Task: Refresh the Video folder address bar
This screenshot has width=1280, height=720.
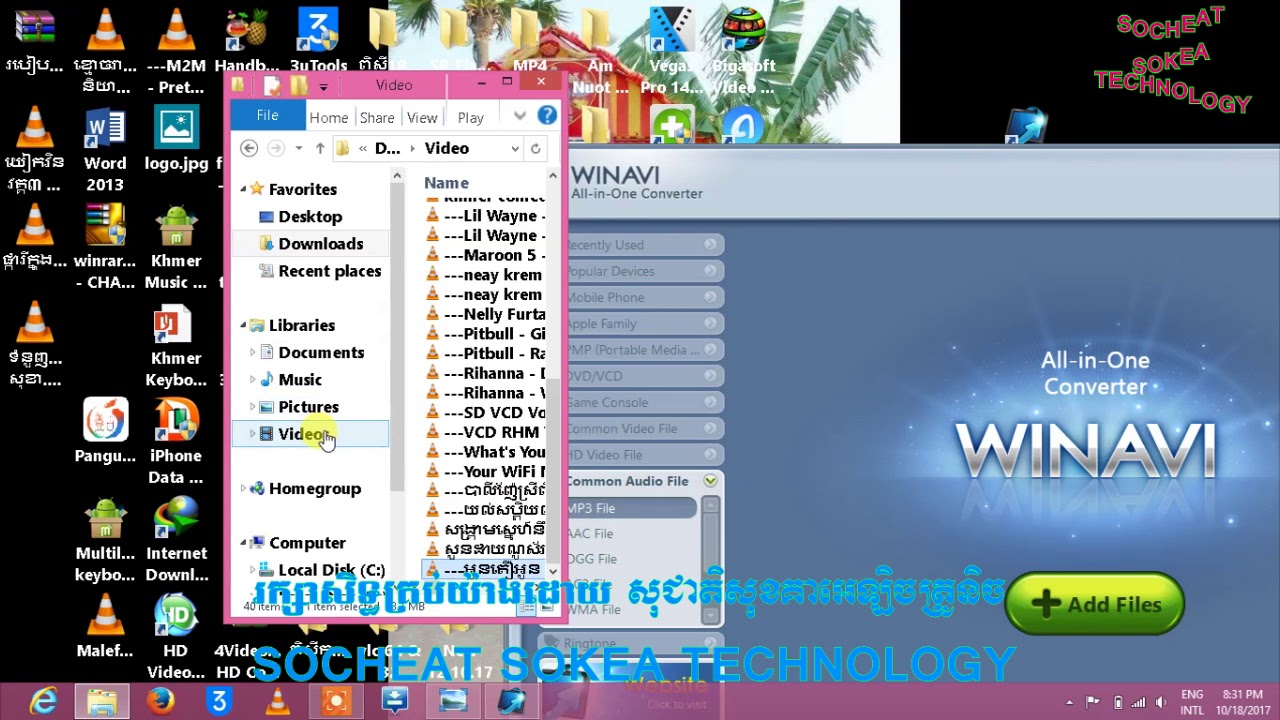Action: click(x=536, y=148)
